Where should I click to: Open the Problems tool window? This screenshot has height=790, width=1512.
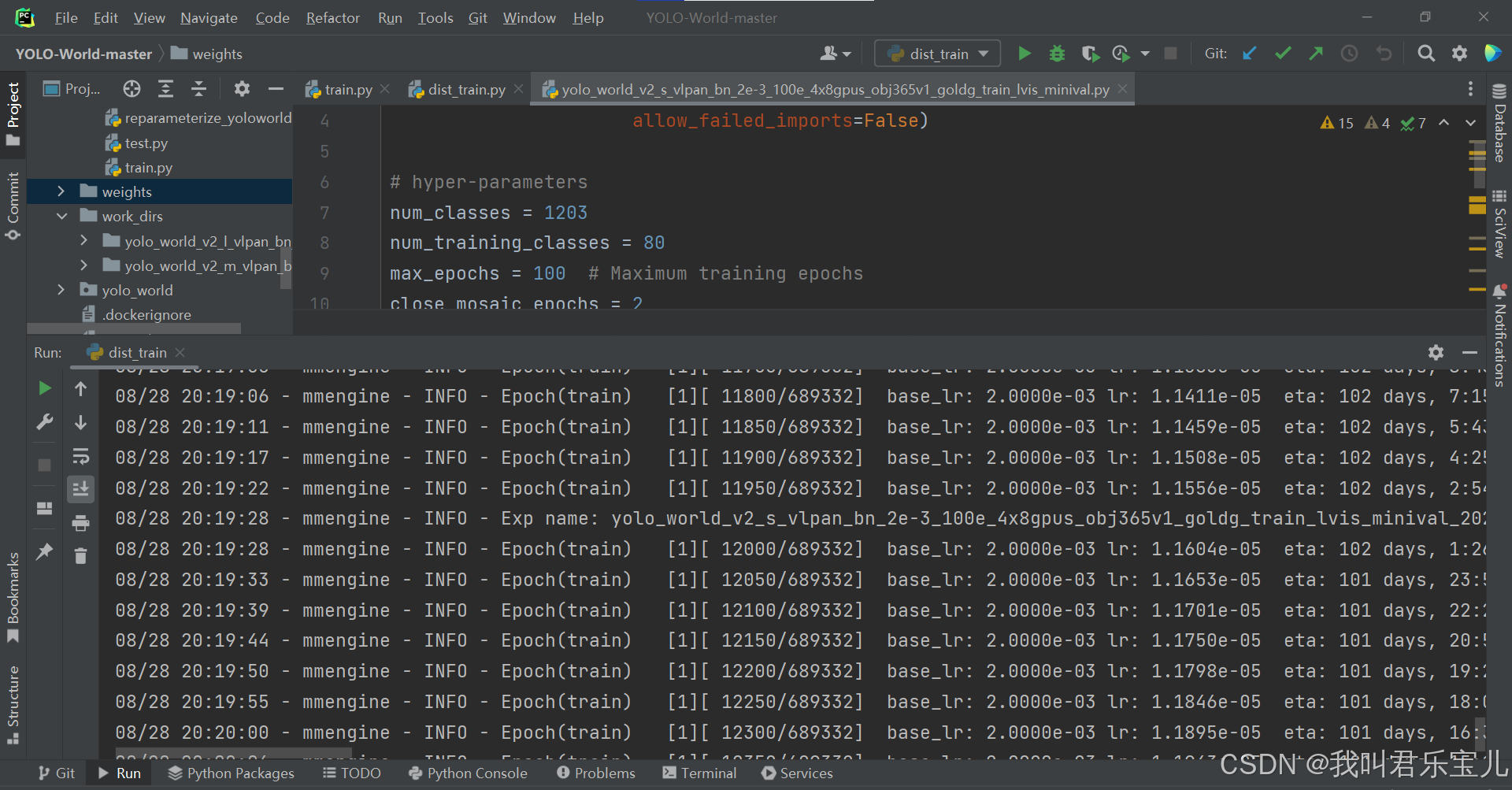pyautogui.click(x=596, y=773)
